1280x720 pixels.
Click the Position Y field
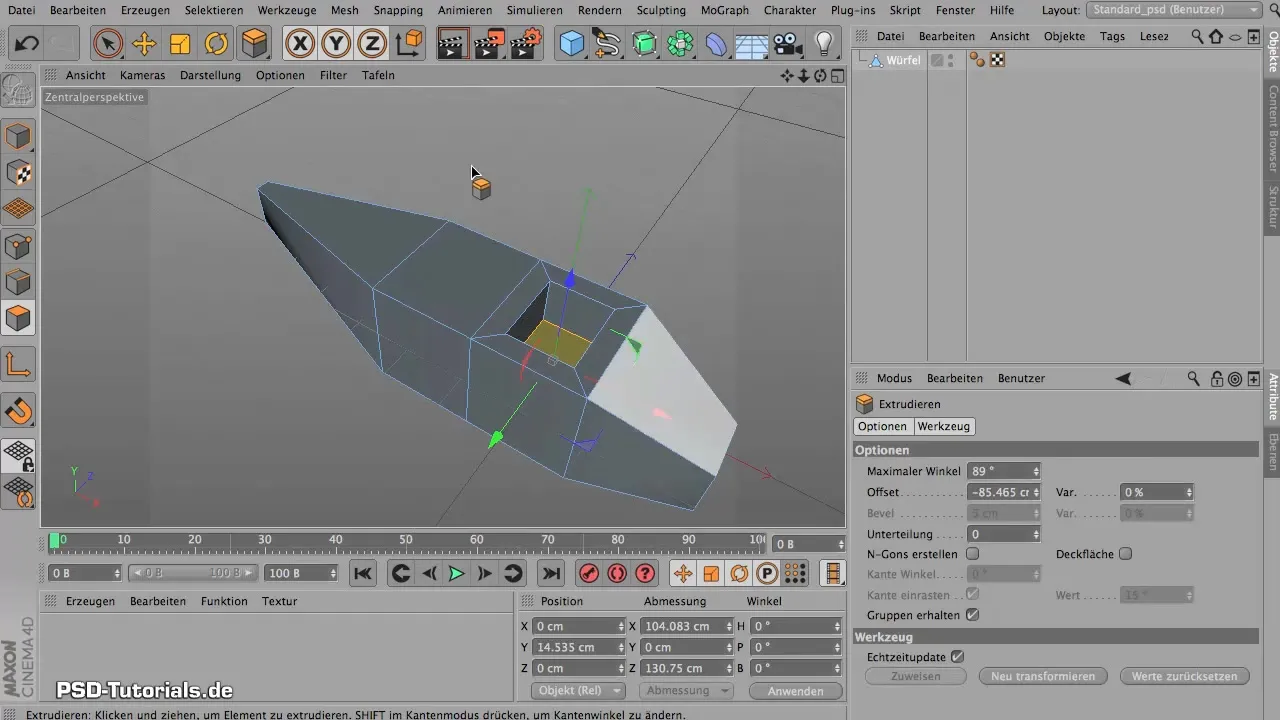pos(574,647)
